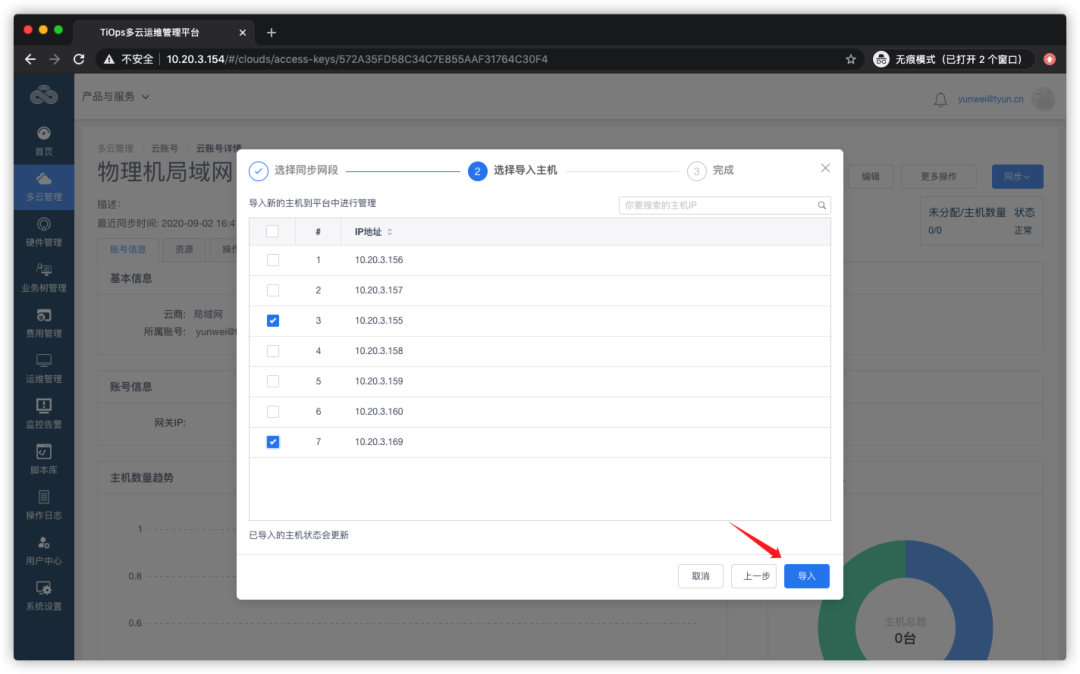
Task: Click the 导入 import button
Action: click(806, 576)
